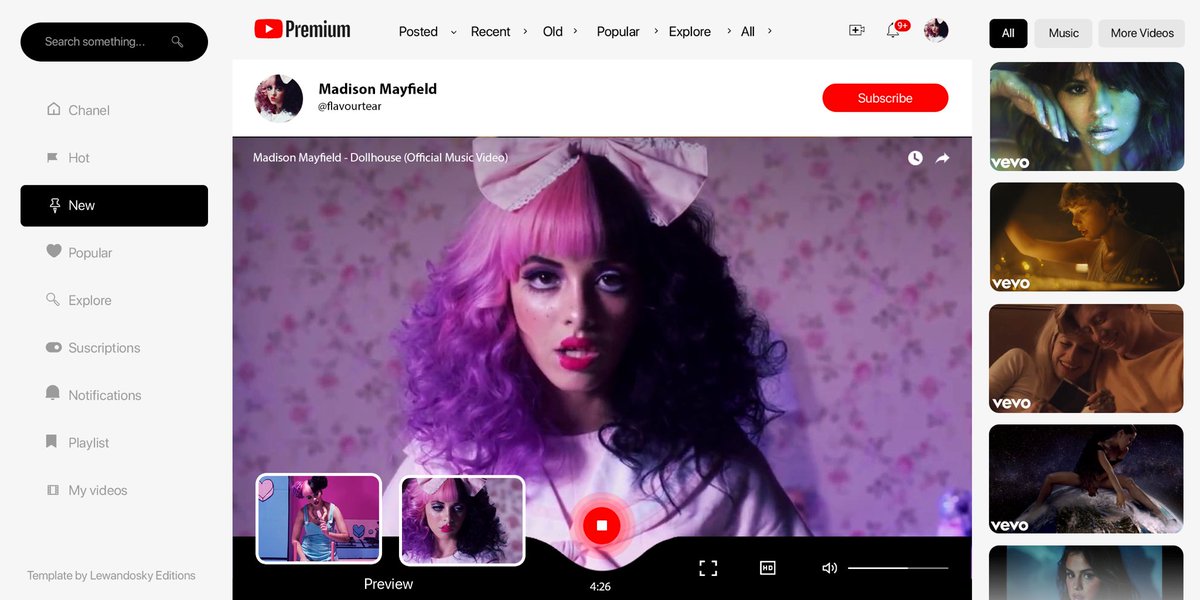Adjust the volume slider in the player
The height and width of the screenshot is (600, 1200).
(x=897, y=568)
